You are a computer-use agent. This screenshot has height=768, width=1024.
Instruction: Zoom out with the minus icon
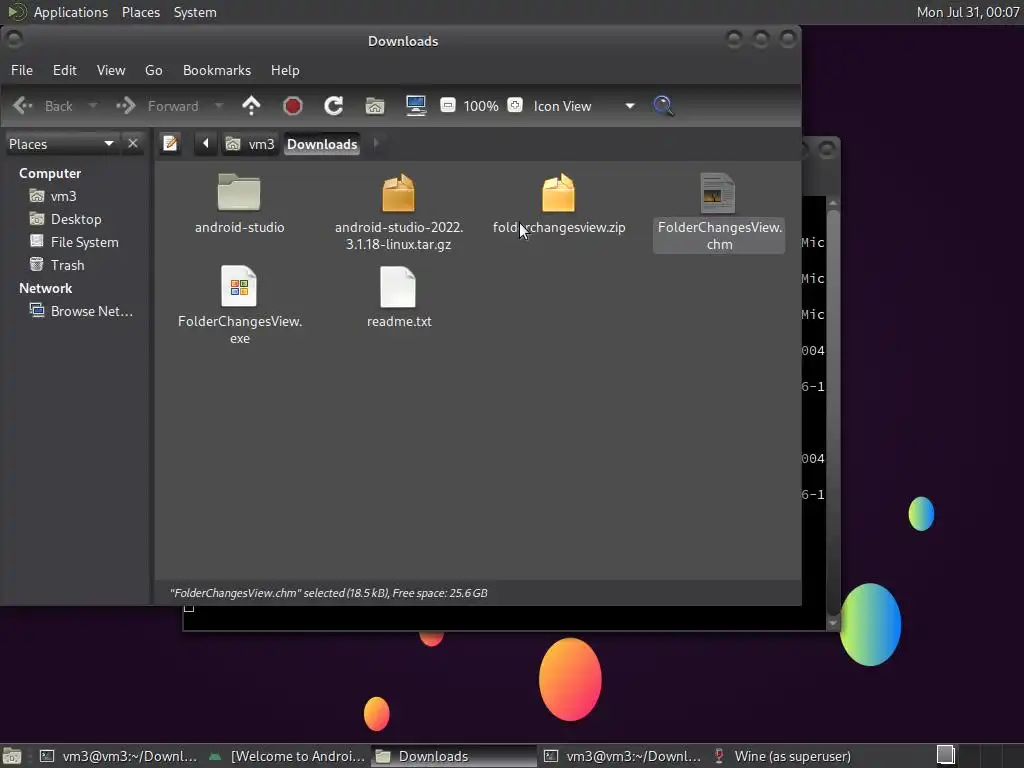[447, 105]
